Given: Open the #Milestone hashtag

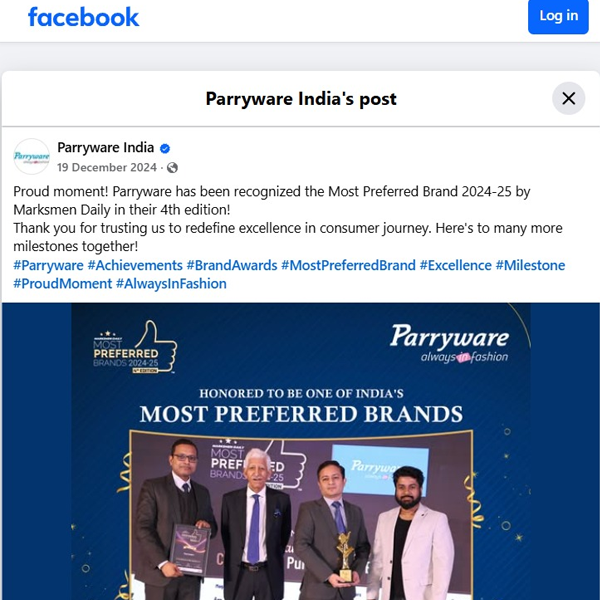Looking at the screenshot, I should coord(530,265).
